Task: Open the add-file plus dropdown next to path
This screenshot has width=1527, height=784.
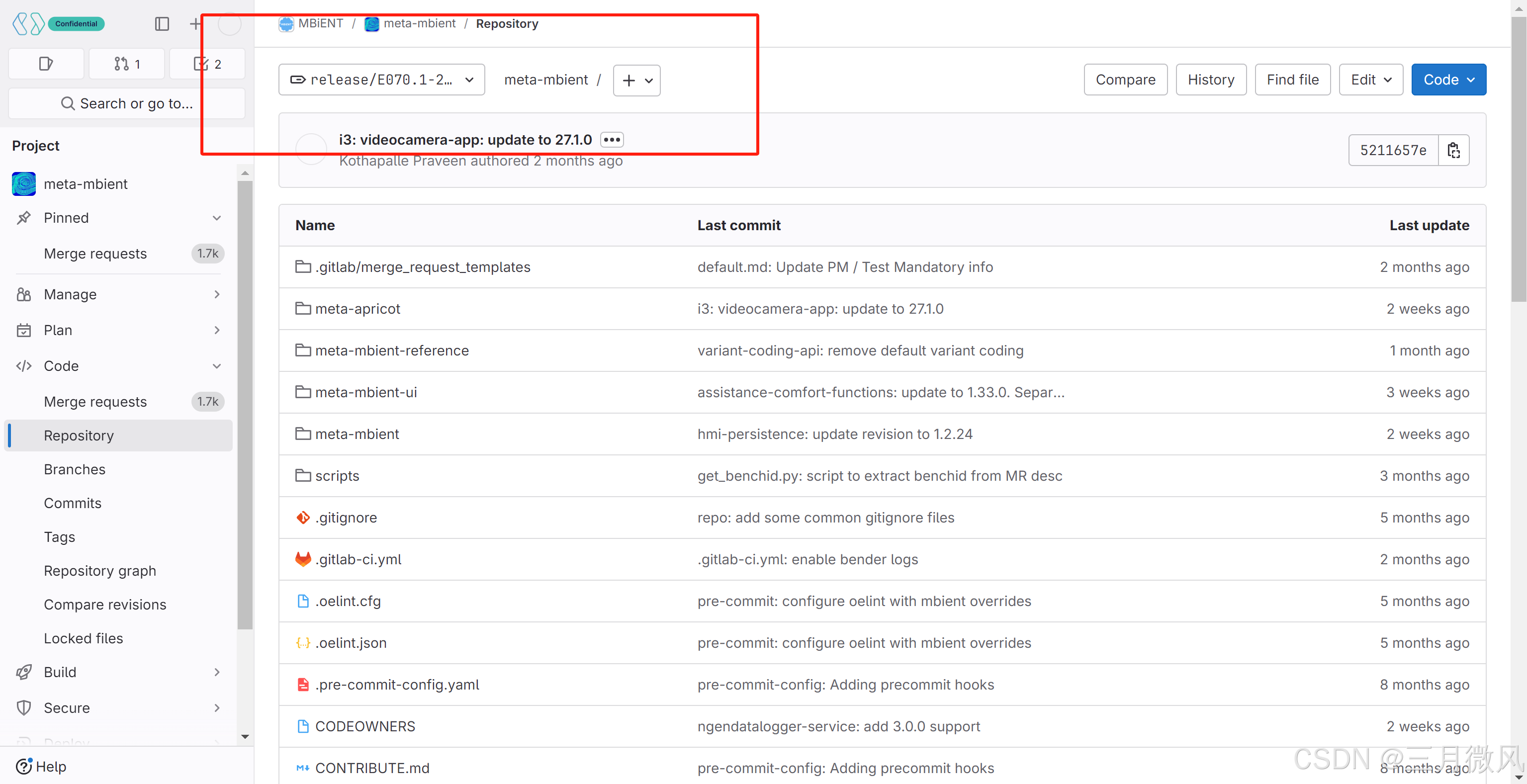Action: coord(636,80)
